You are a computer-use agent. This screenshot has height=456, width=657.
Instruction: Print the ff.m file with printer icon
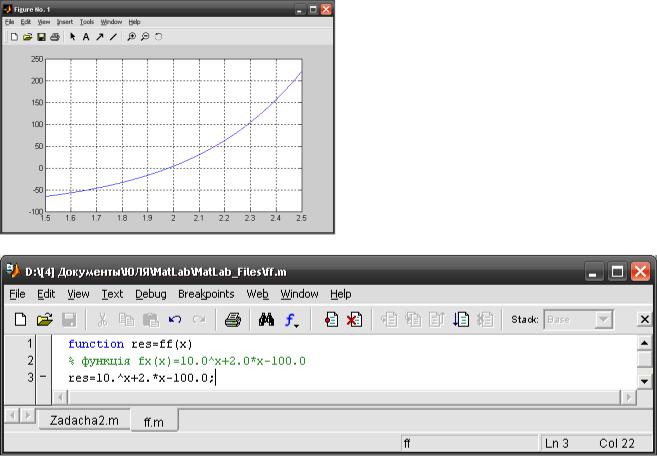(232, 320)
